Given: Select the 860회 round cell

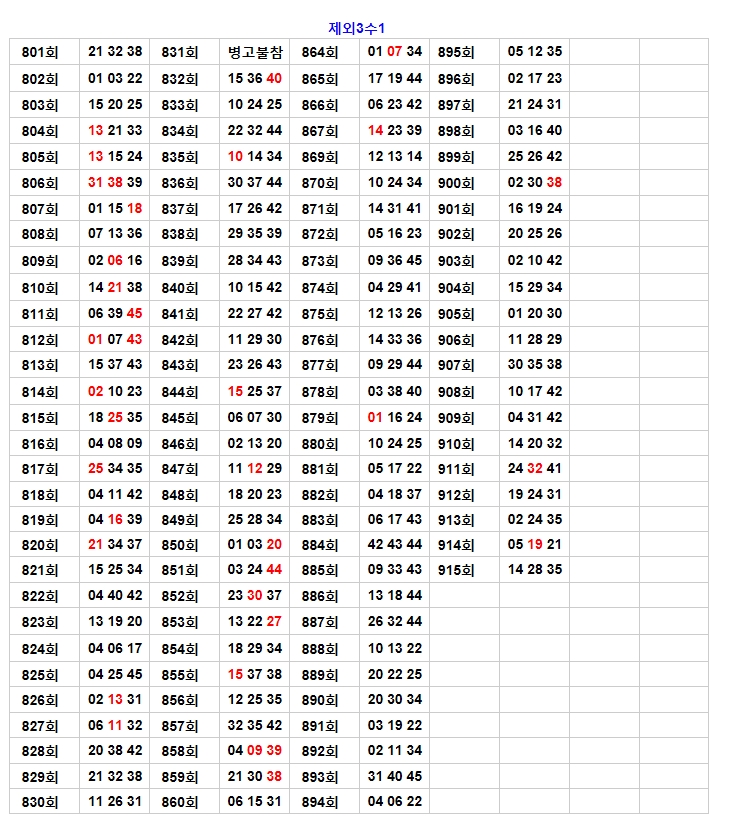Looking at the screenshot, I should (180, 802).
